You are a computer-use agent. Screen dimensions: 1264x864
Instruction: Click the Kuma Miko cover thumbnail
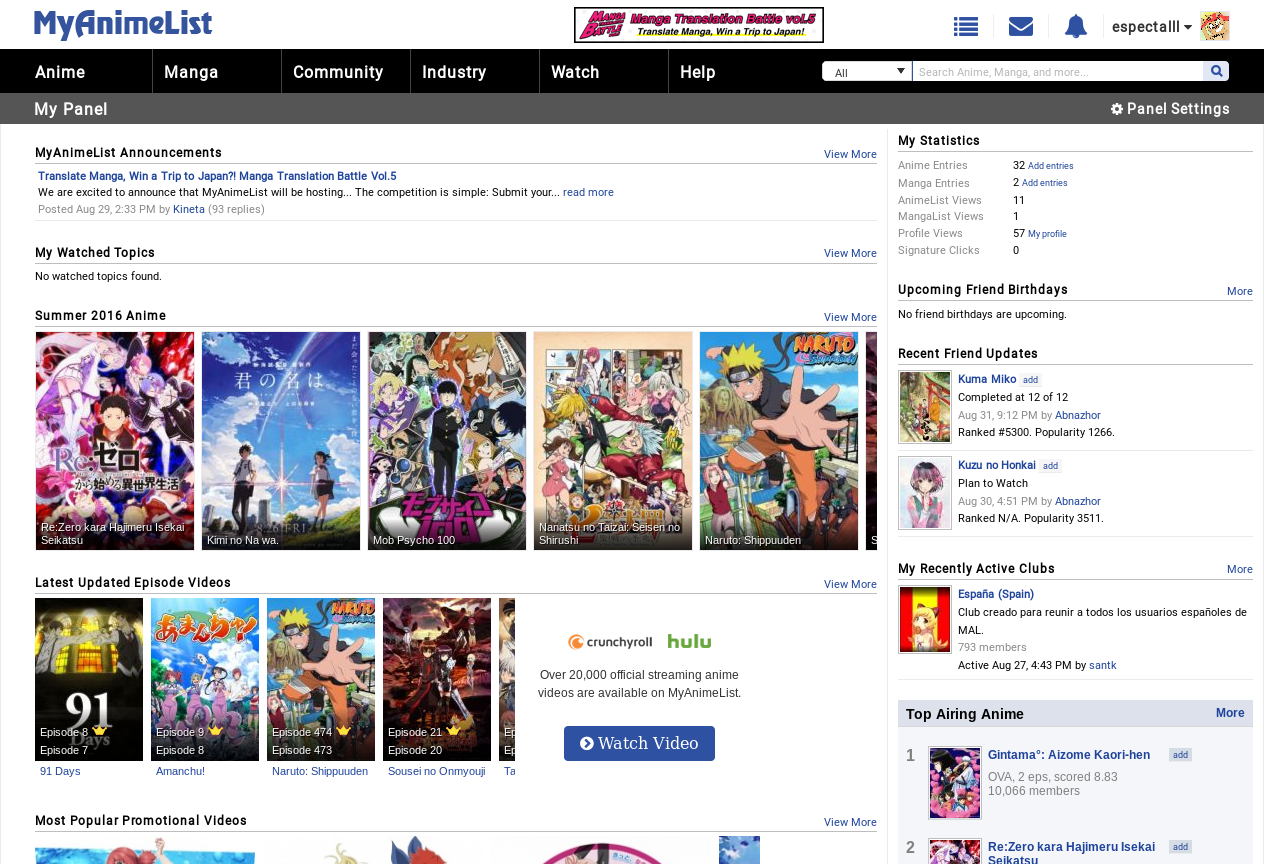tap(925, 407)
